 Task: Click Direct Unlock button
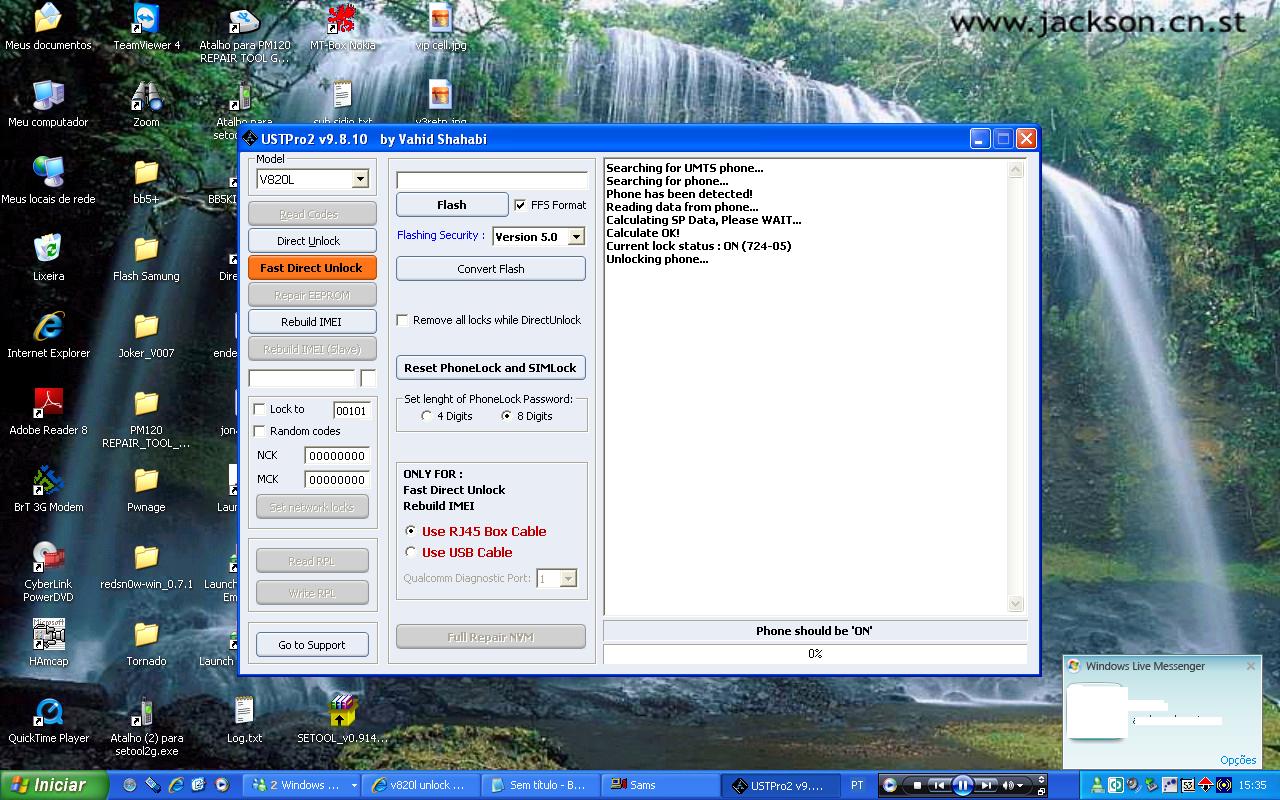point(312,241)
